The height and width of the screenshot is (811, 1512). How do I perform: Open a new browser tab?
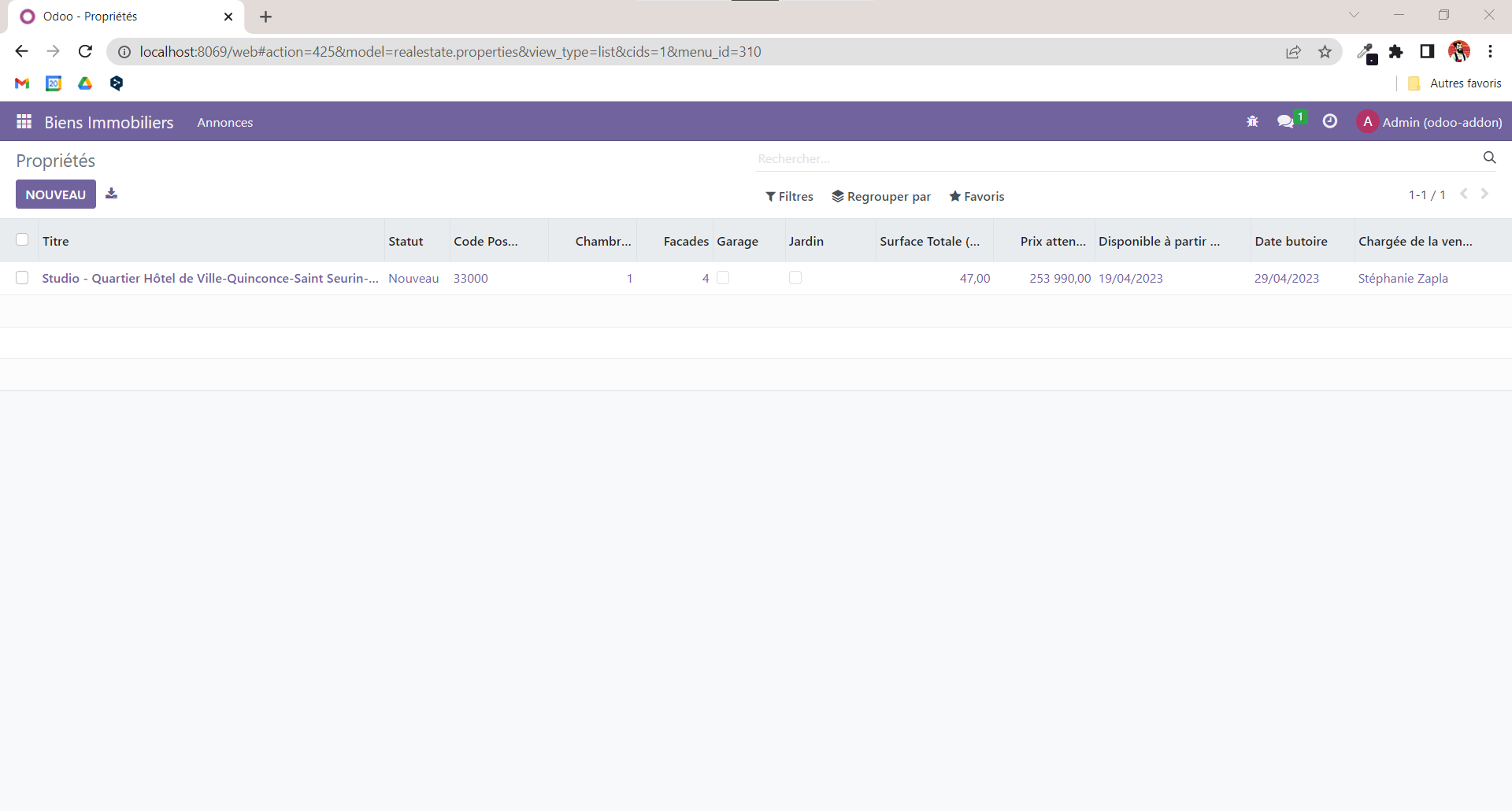click(x=266, y=17)
